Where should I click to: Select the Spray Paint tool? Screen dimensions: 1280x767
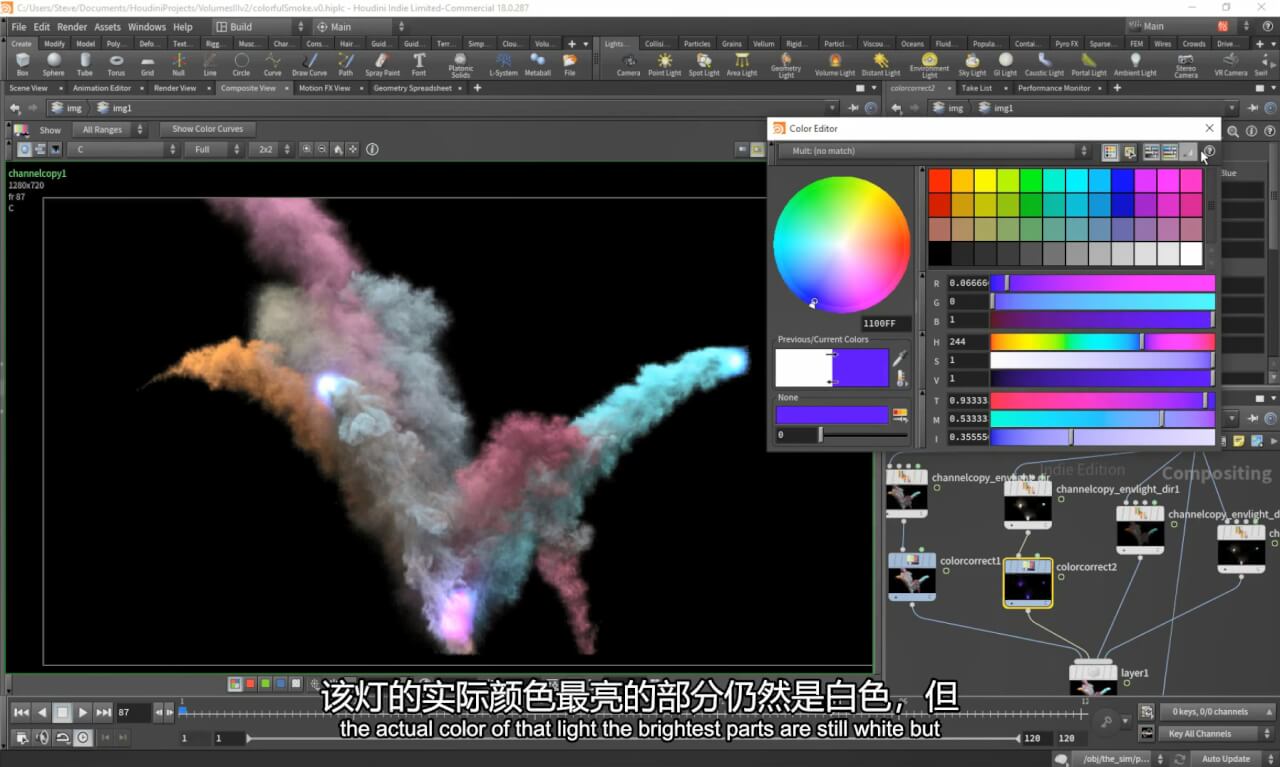pos(382,65)
